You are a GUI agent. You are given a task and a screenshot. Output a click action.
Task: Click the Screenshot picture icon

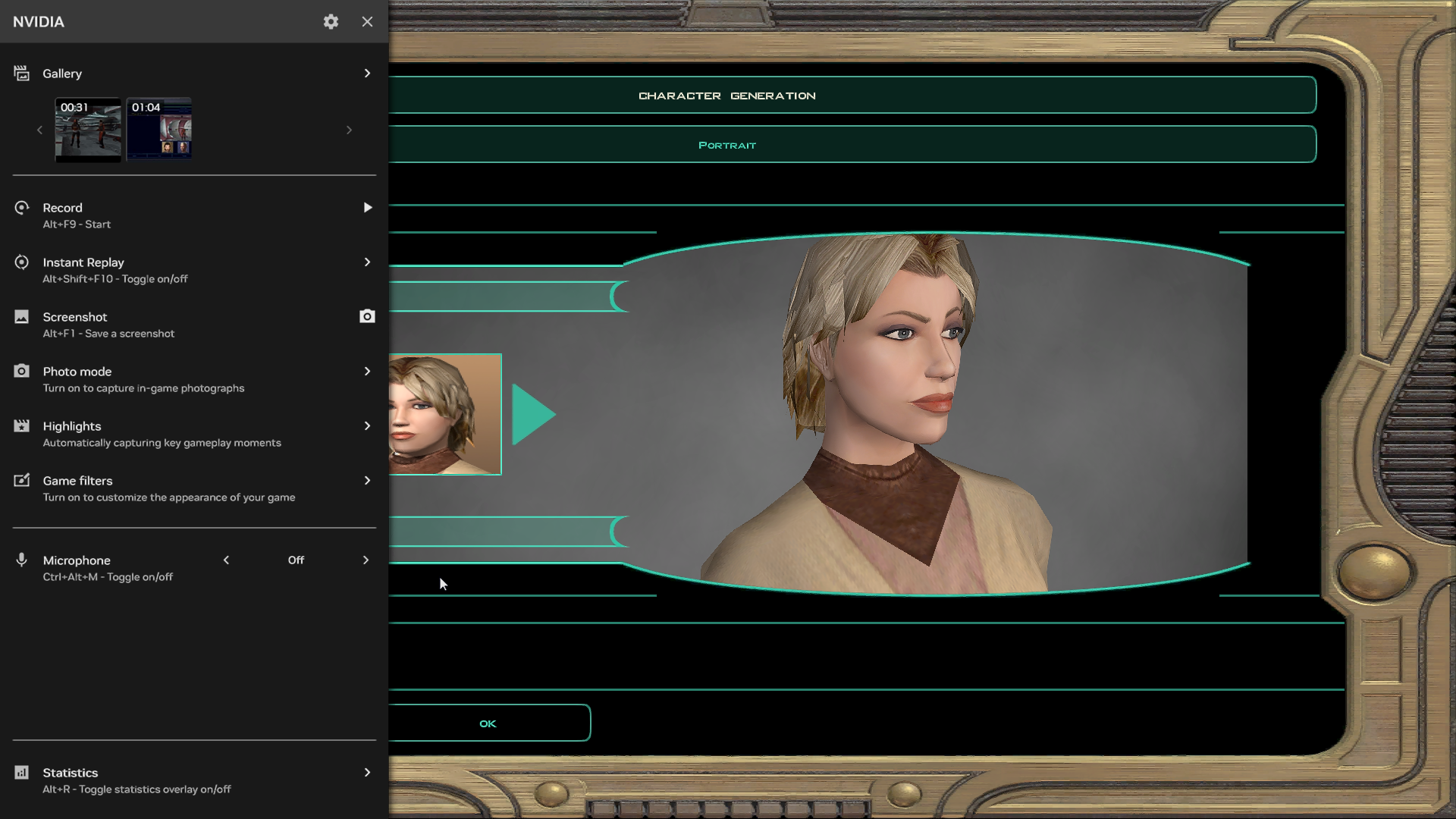click(x=22, y=316)
